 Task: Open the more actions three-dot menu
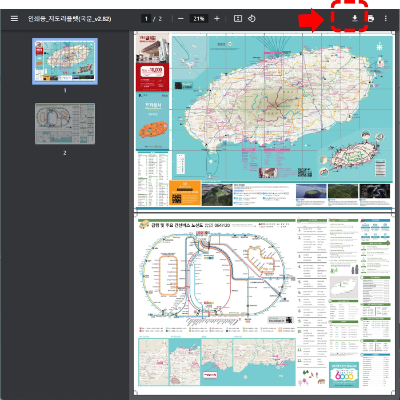tap(386, 19)
